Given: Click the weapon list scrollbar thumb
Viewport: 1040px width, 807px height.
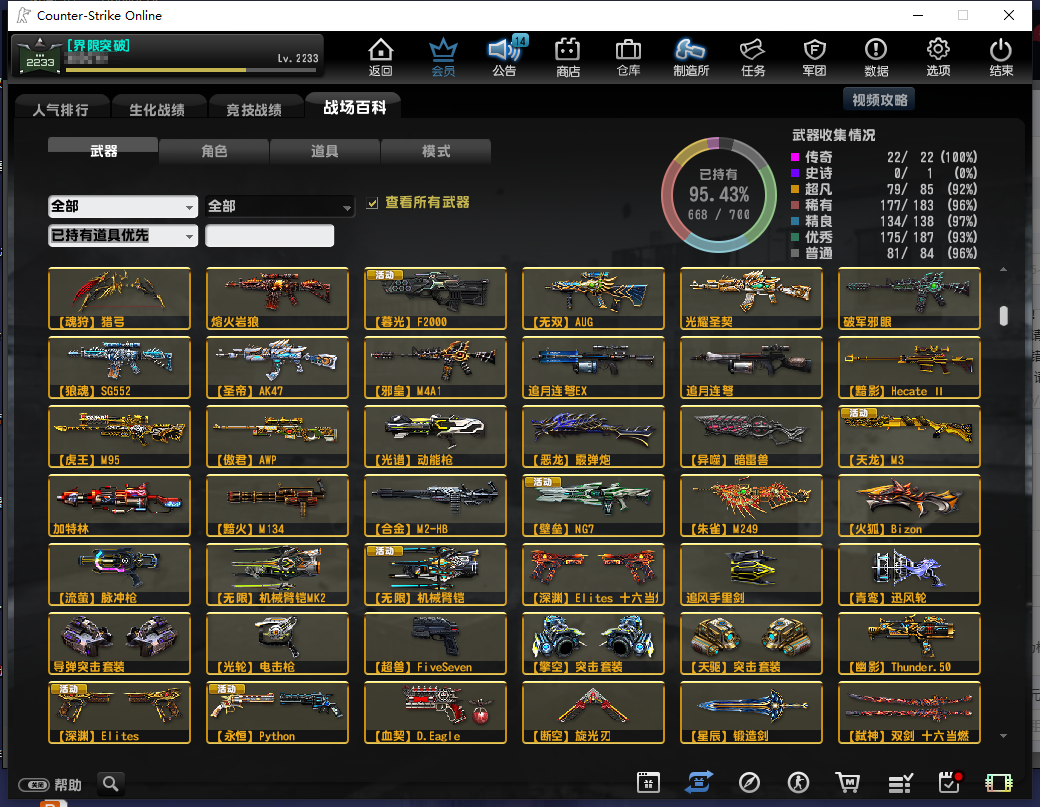Looking at the screenshot, I should (x=1004, y=316).
